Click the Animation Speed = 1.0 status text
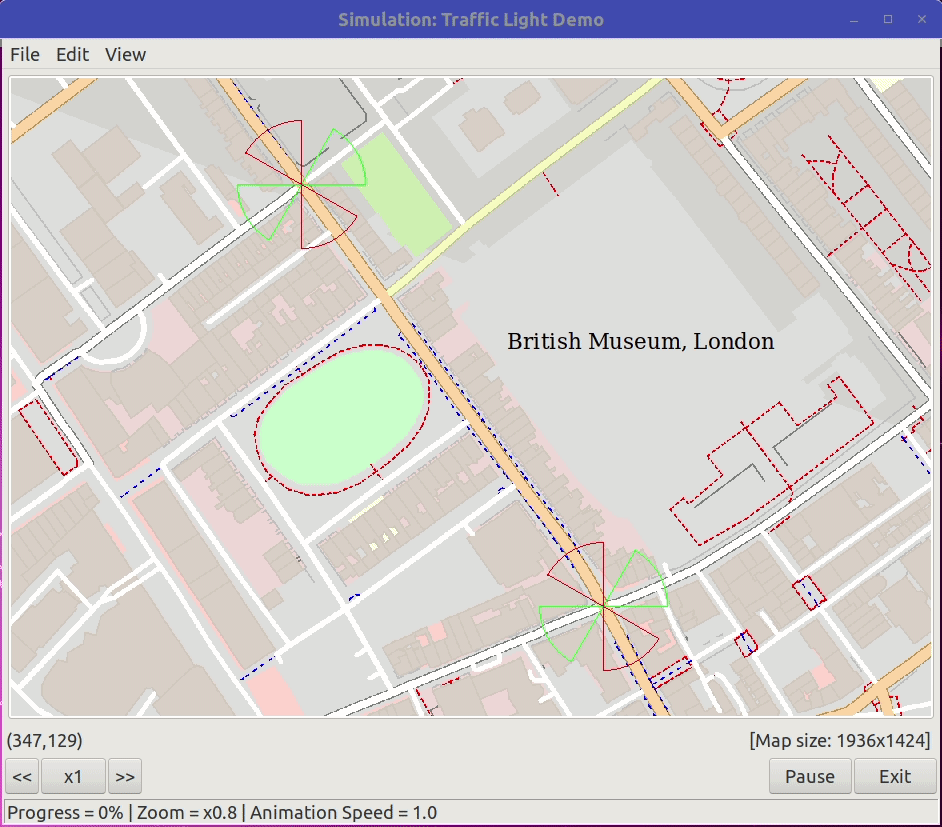Screen dimensions: 942x827 [344, 813]
